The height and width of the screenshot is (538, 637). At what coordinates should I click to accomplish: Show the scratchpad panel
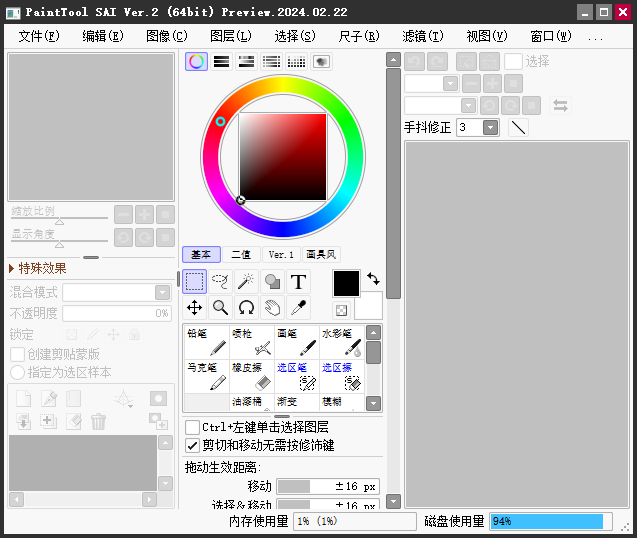click(321, 62)
